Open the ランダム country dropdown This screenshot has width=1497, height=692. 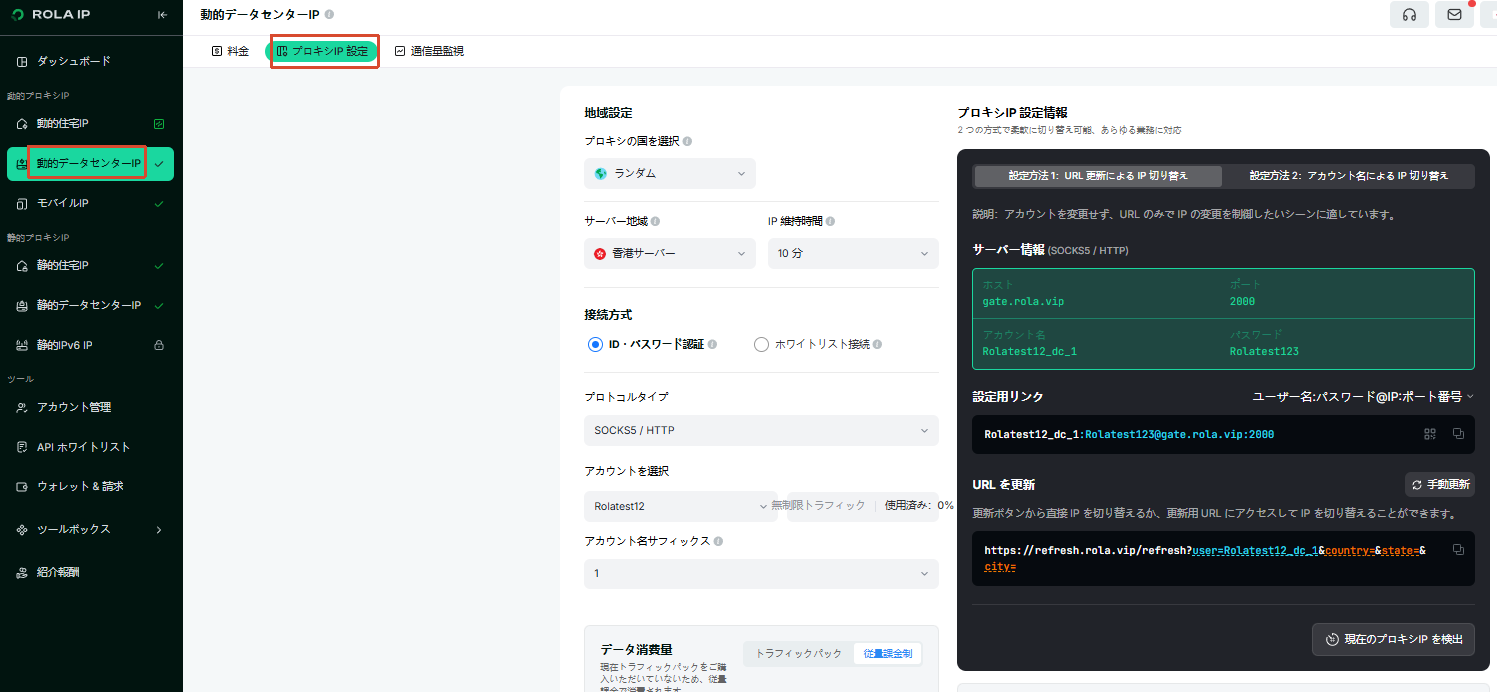pyautogui.click(x=670, y=173)
